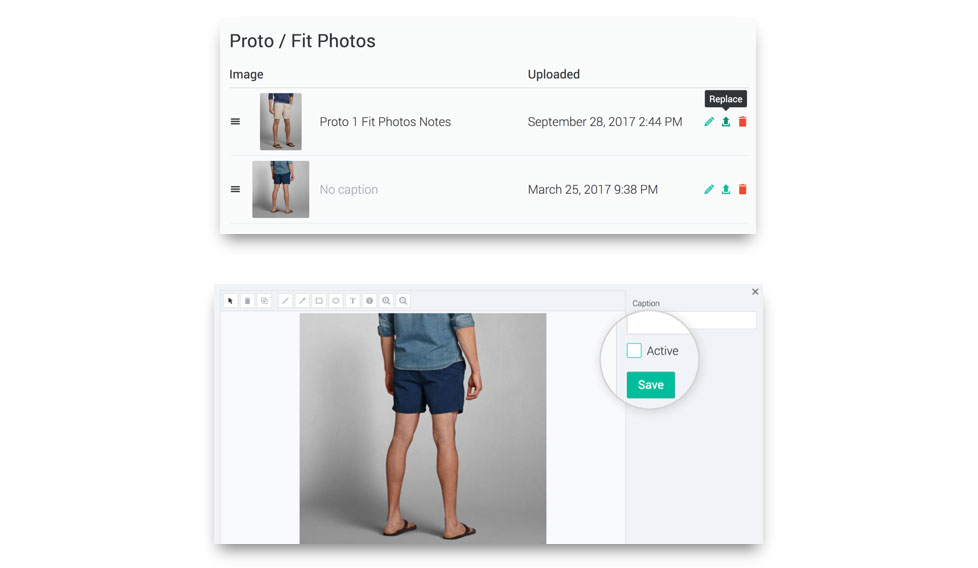978x568 pixels.
Task: Click the Caption input field
Action: [x=691, y=320]
